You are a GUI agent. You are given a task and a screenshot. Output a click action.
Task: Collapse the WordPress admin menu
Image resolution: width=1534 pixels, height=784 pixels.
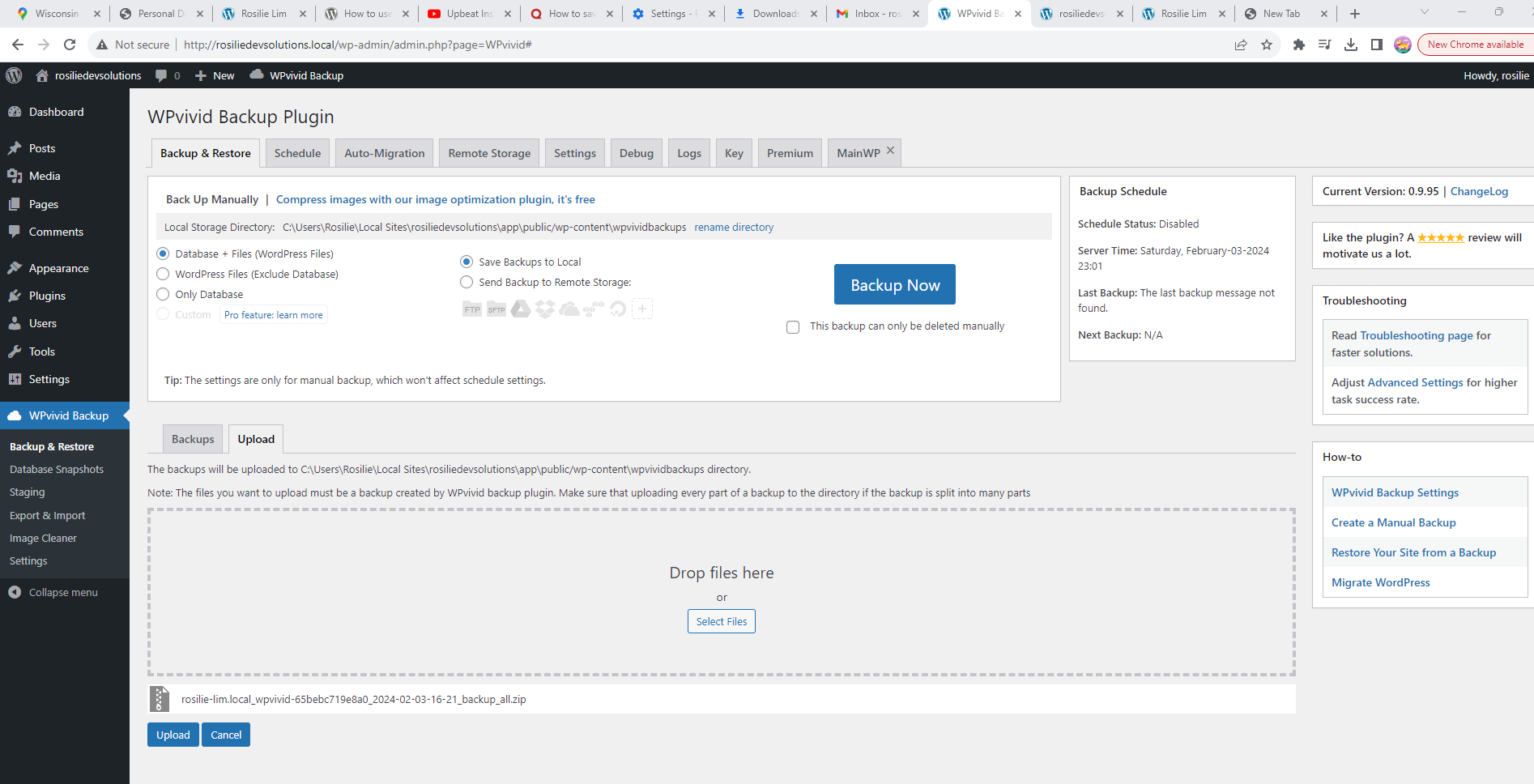pyautogui.click(x=53, y=592)
